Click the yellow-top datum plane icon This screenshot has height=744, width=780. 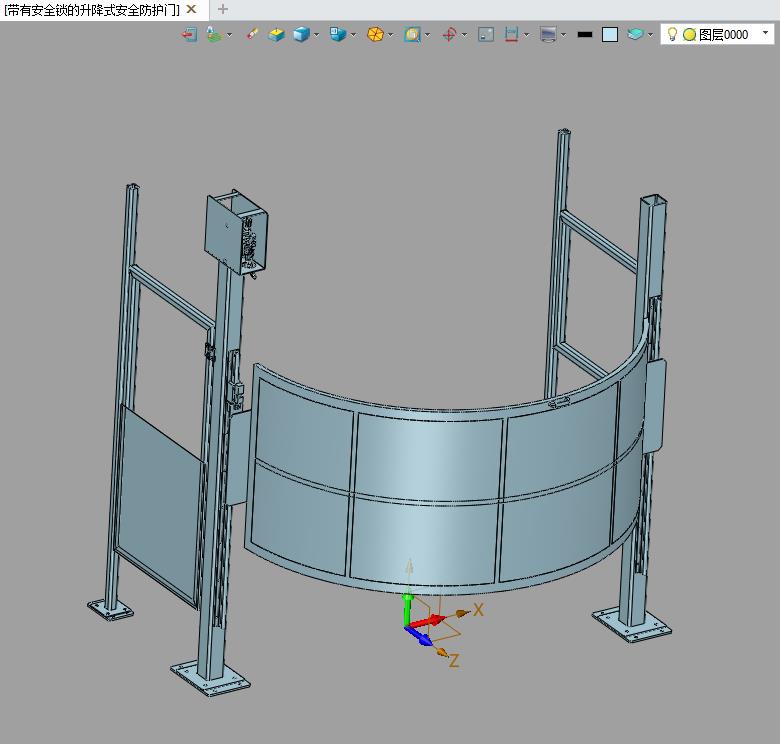click(x=276, y=34)
